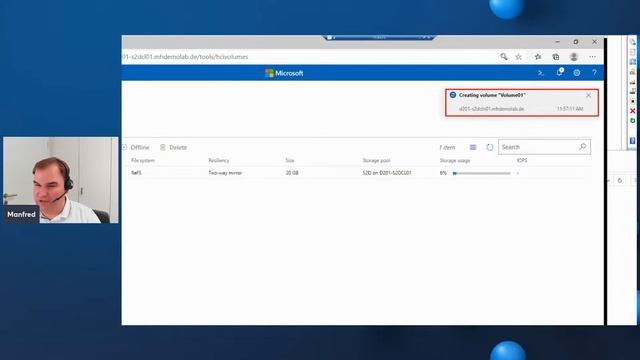Open the browser three-dot settings menu

click(x=592, y=57)
